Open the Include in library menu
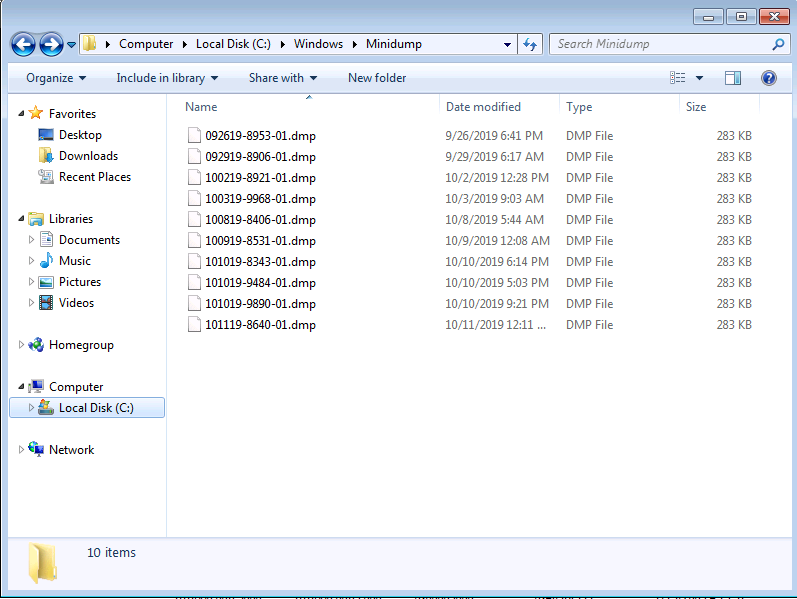 point(167,78)
